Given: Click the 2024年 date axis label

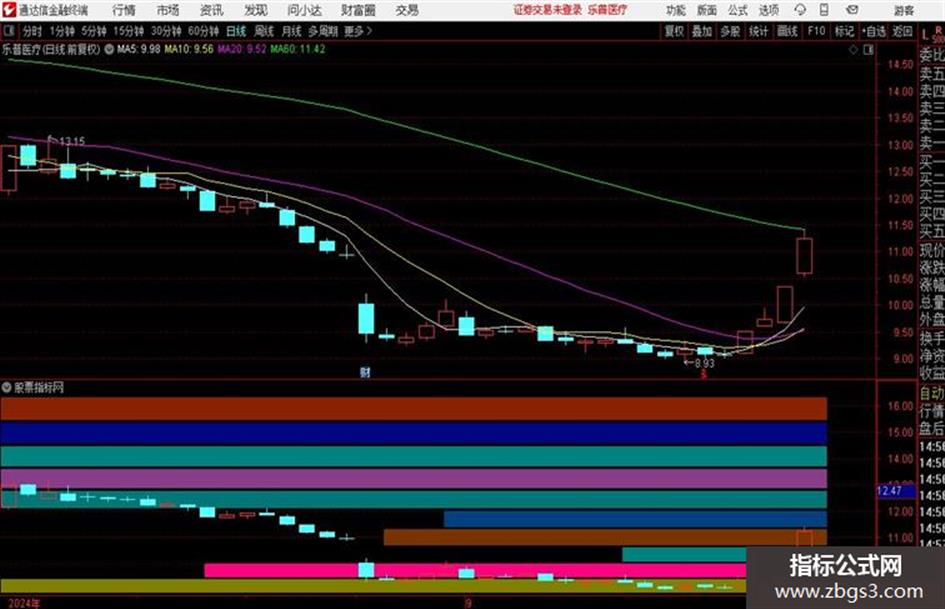Looking at the screenshot, I should pyautogui.click(x=24, y=603).
